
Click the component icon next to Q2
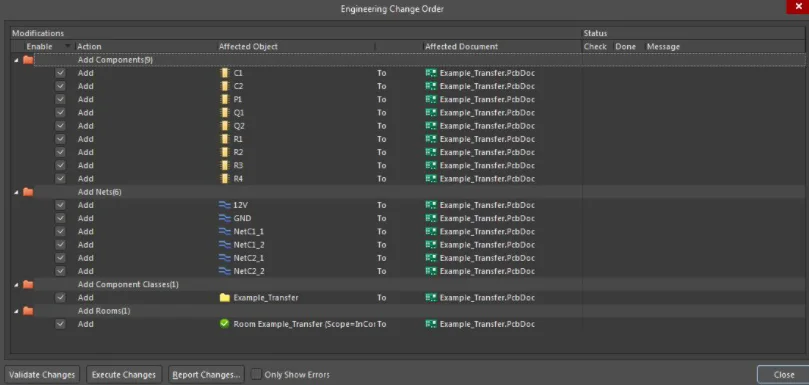[224, 126]
